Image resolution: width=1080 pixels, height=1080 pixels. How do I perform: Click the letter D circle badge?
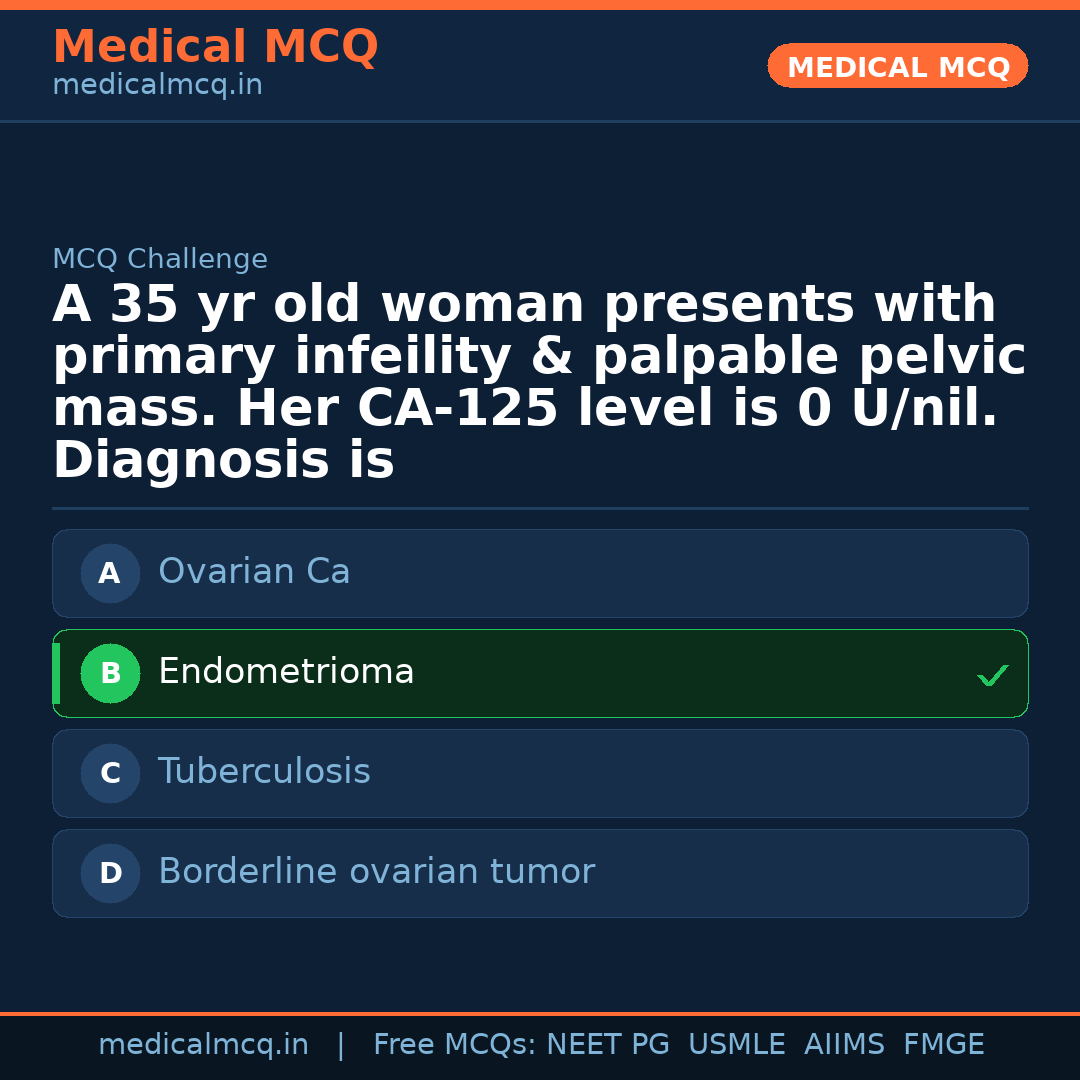[x=110, y=874]
